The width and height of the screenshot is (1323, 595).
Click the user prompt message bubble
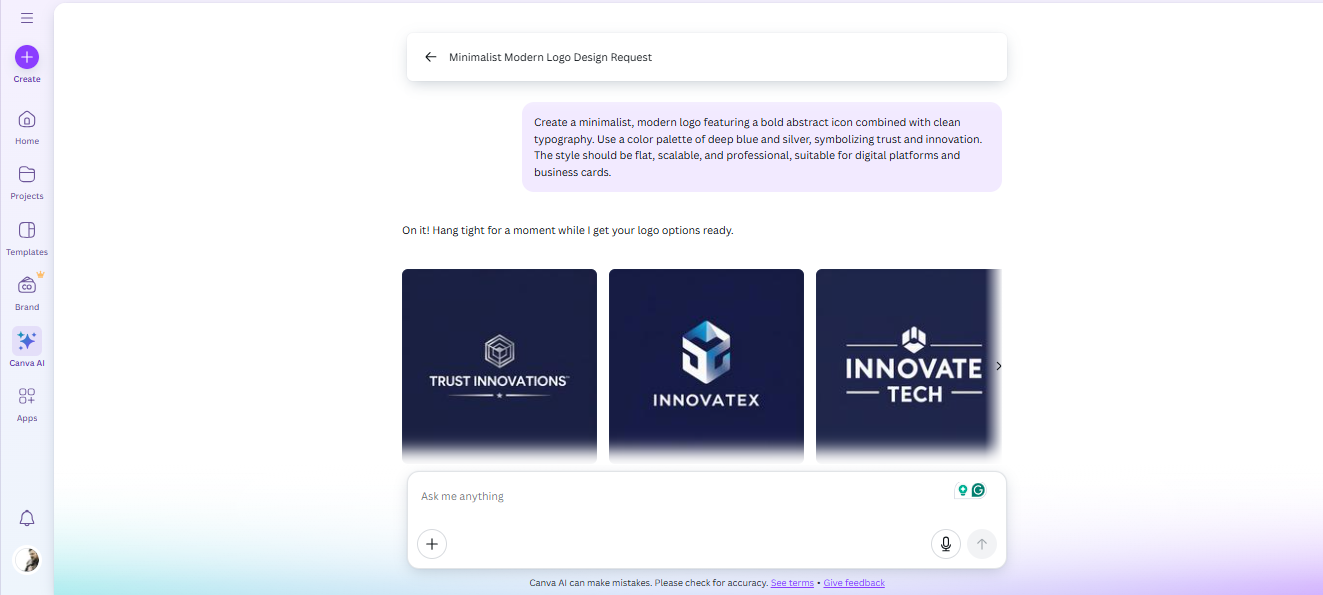pos(762,147)
